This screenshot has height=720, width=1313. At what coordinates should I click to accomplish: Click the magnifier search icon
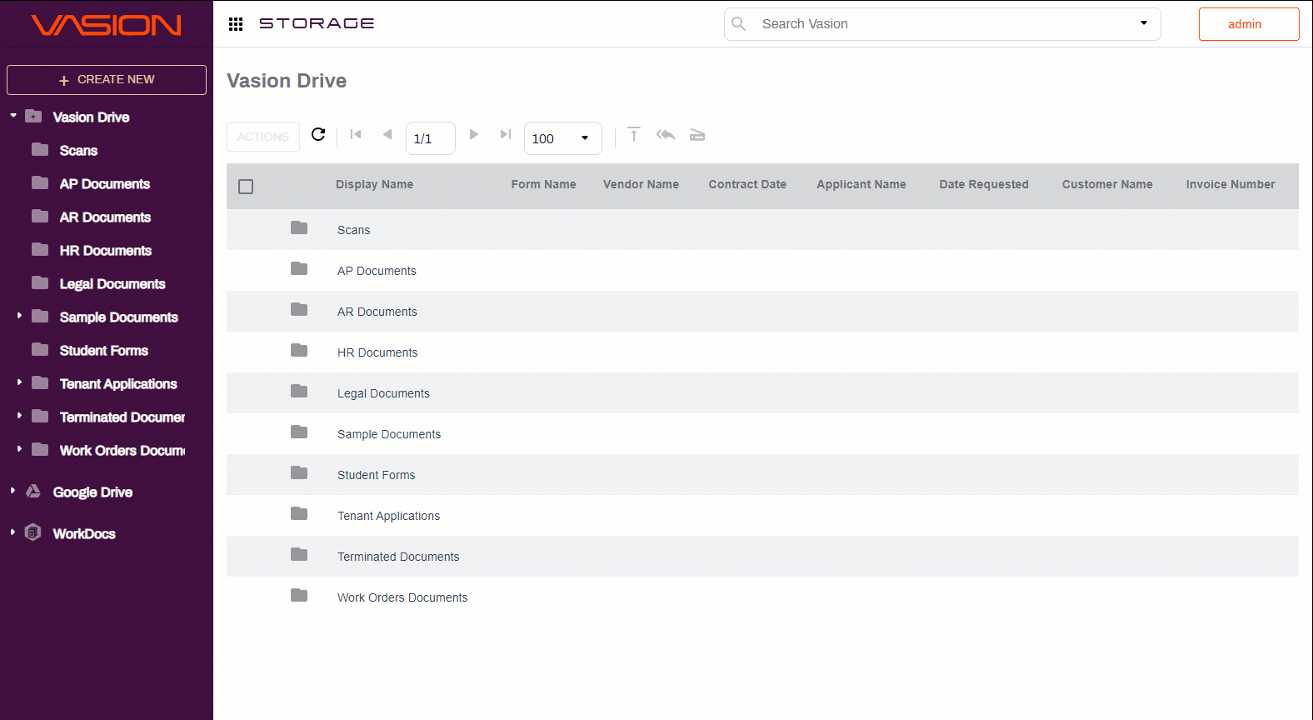point(739,24)
